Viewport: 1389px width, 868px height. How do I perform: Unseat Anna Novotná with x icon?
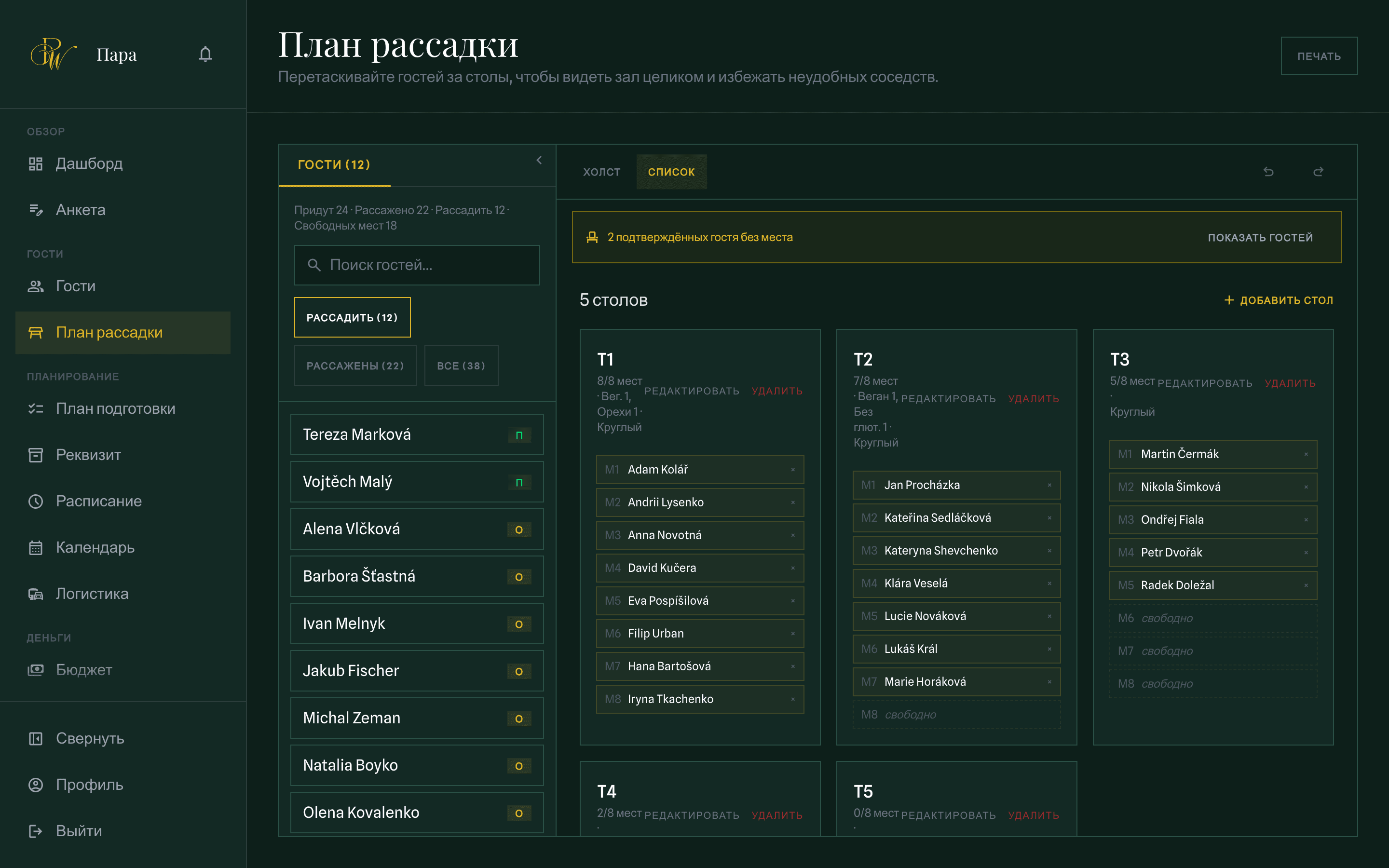pos(793,535)
